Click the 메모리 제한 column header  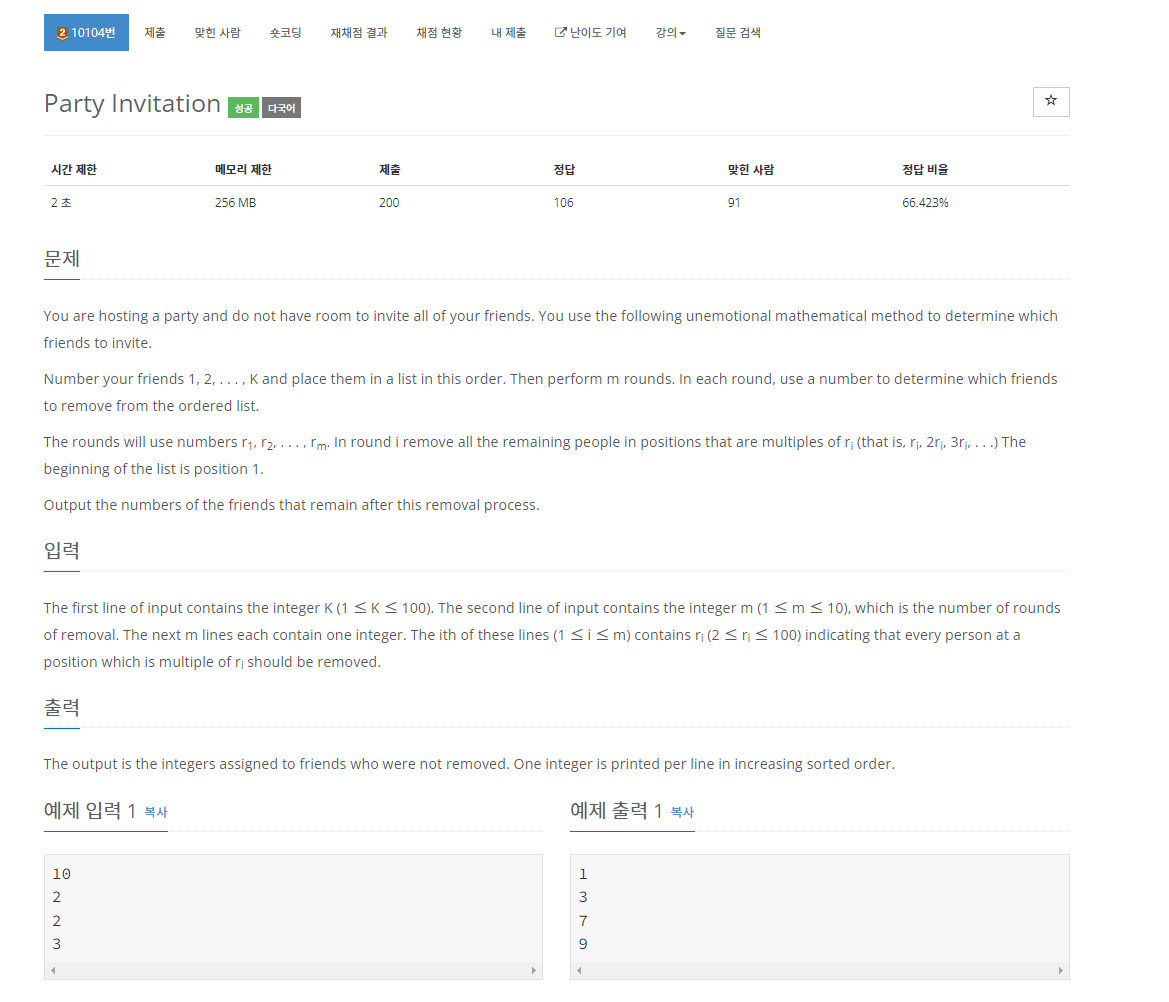[243, 170]
